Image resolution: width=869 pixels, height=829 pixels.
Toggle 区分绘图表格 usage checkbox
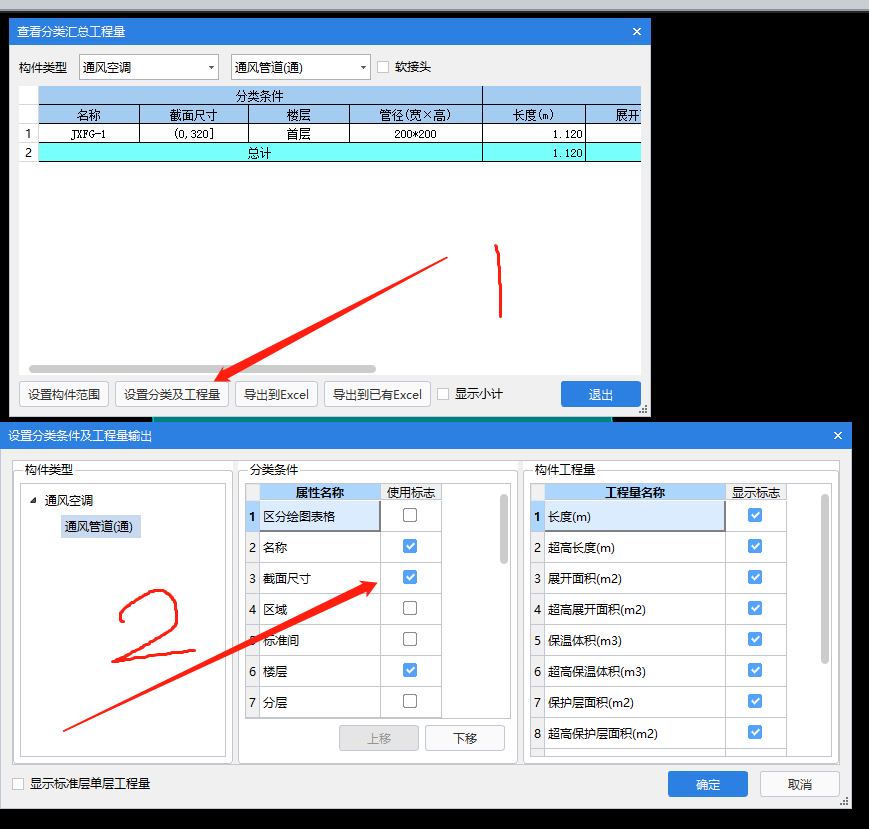[x=410, y=515]
